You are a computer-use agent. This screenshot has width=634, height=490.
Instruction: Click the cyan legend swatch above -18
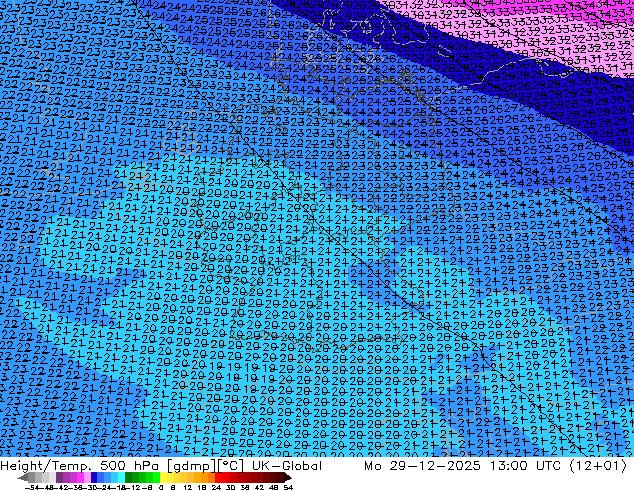pos(121,478)
